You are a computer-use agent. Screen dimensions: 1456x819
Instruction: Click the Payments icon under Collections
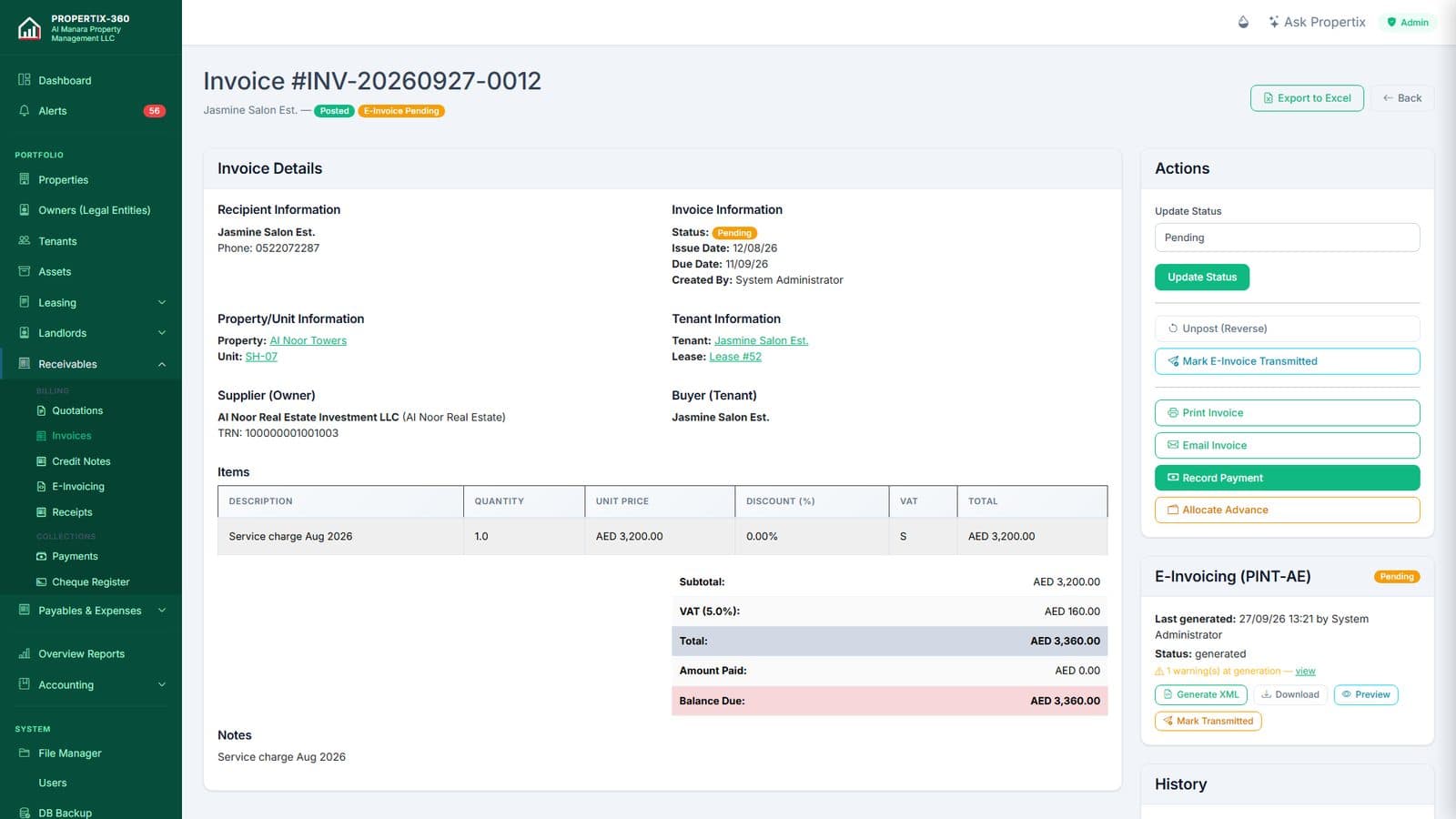click(41, 556)
